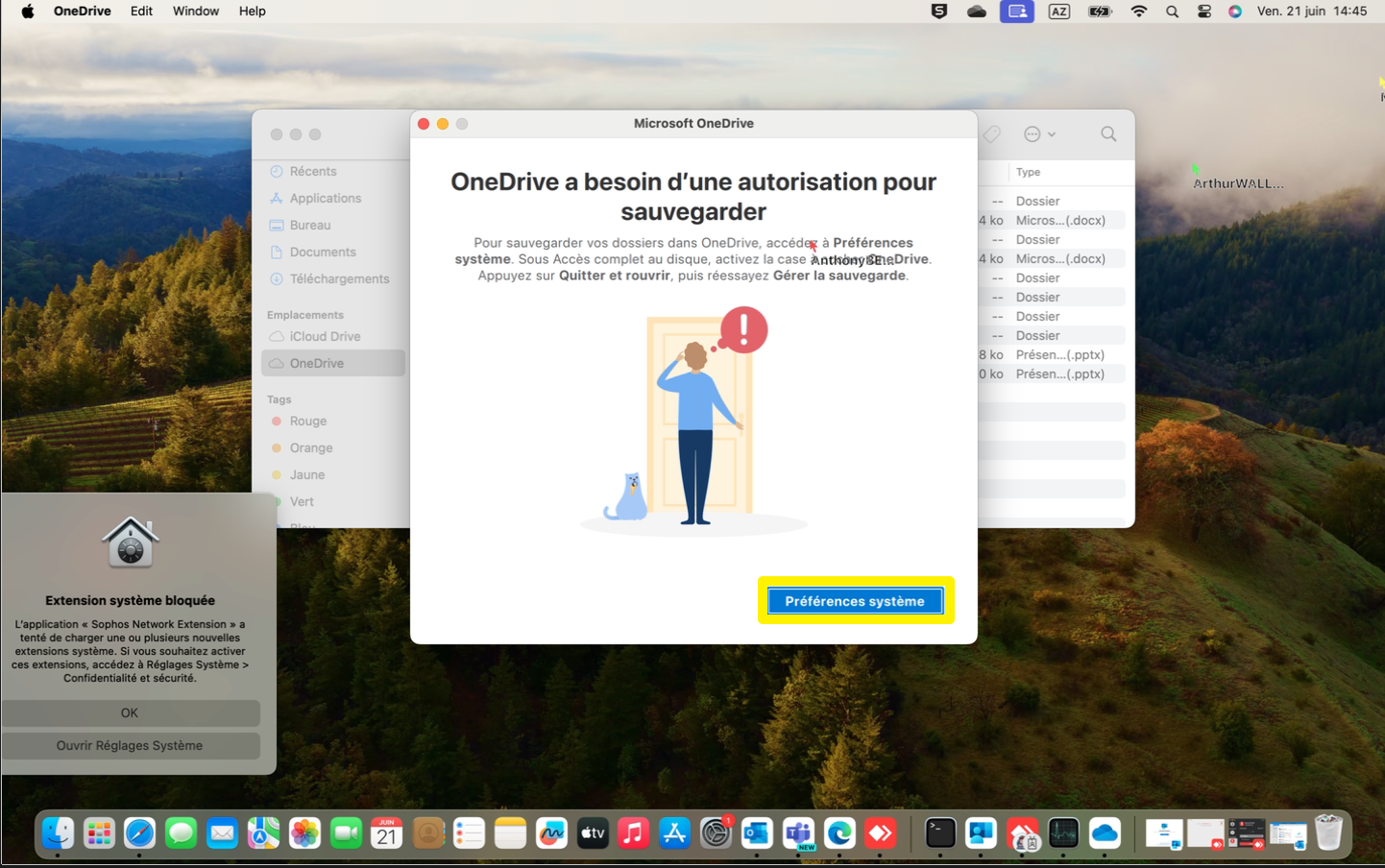Open Calendar showing 21 in the Dock
This screenshot has height=868, width=1385.
coord(386,833)
